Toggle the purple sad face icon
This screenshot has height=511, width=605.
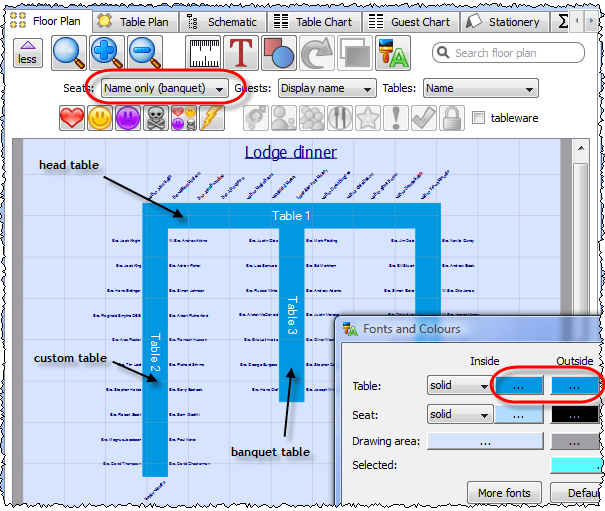point(128,118)
